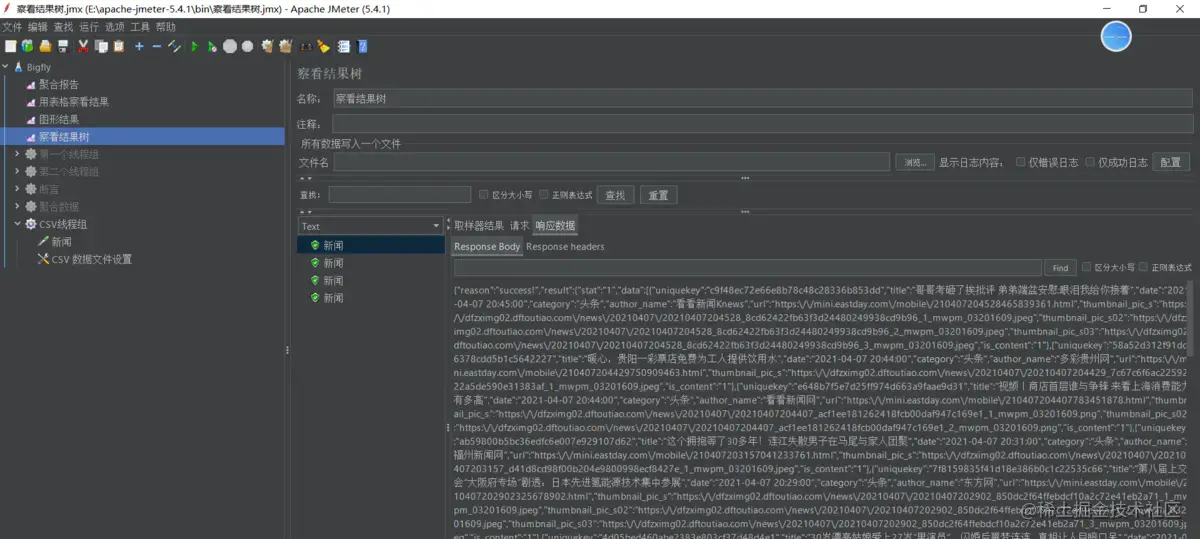1200x539 pixels.
Task: Switch to the Response headers tab
Action: (565, 246)
